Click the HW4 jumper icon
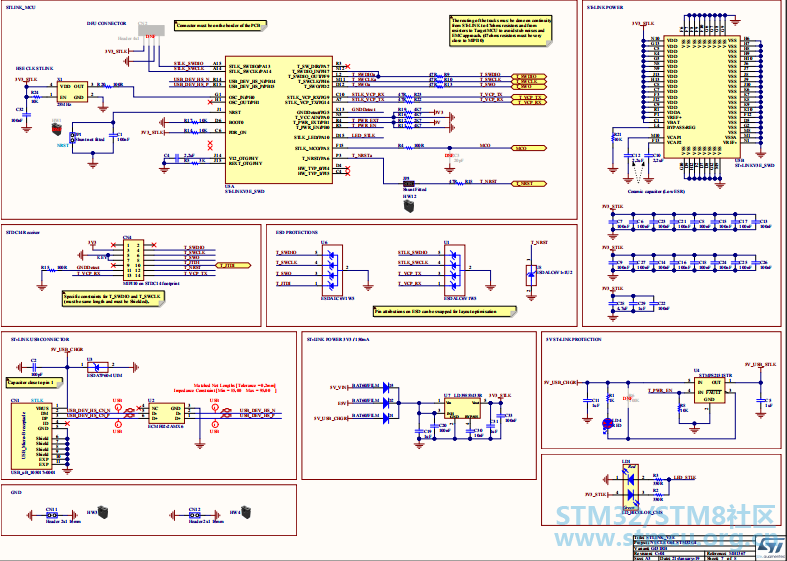 (246, 512)
